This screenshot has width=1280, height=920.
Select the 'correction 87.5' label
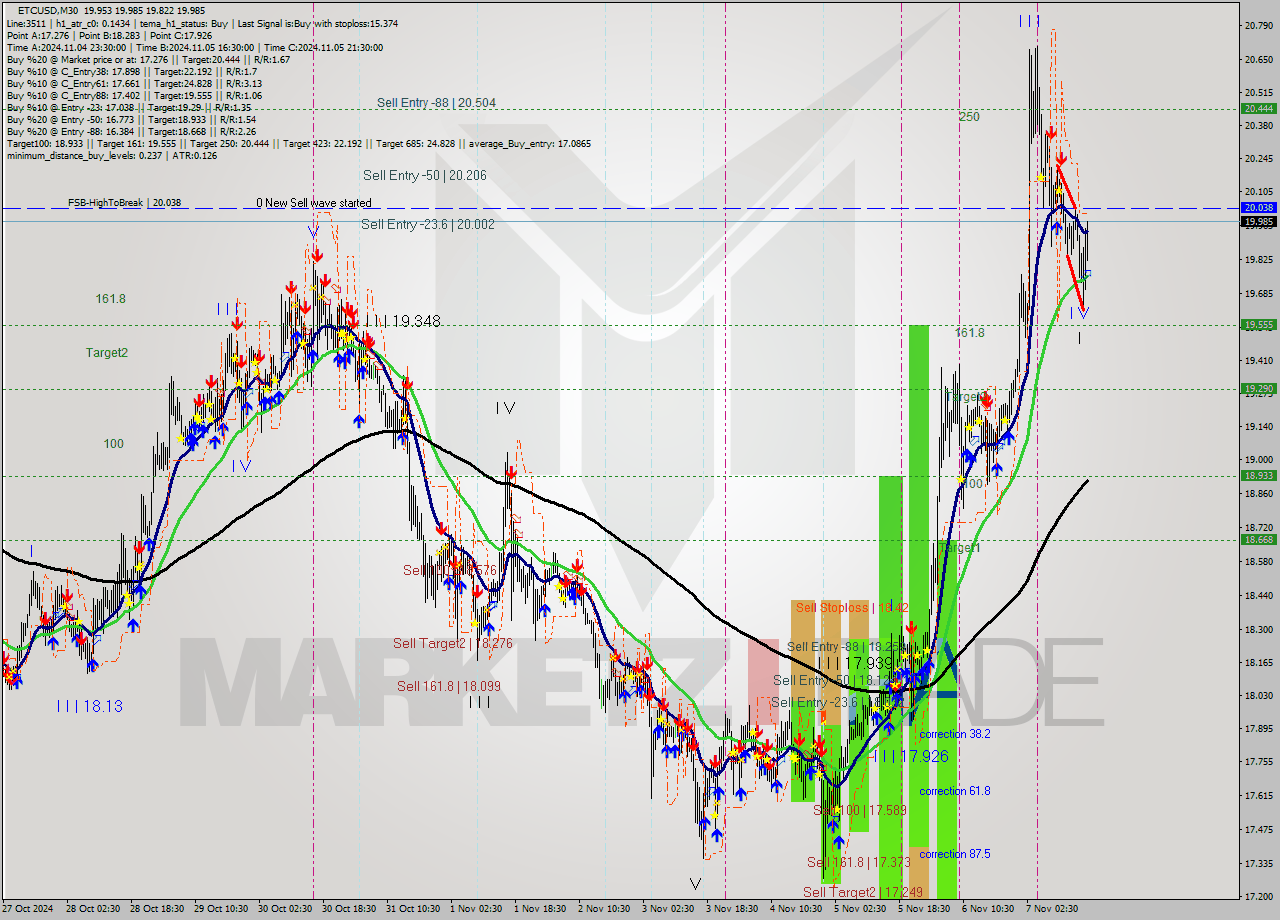click(x=955, y=854)
